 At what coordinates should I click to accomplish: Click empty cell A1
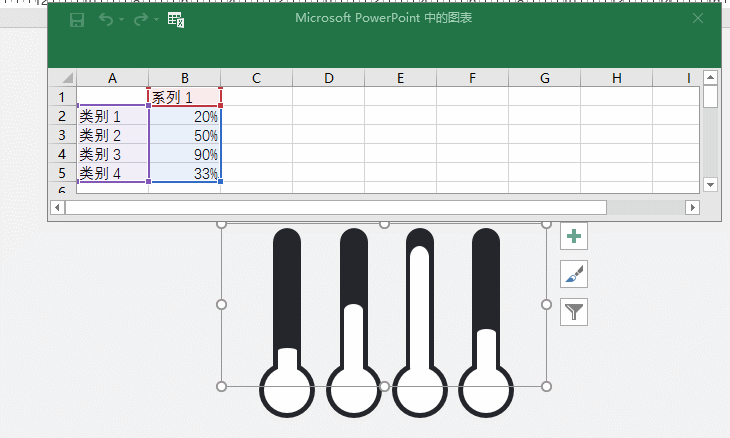coord(112,97)
